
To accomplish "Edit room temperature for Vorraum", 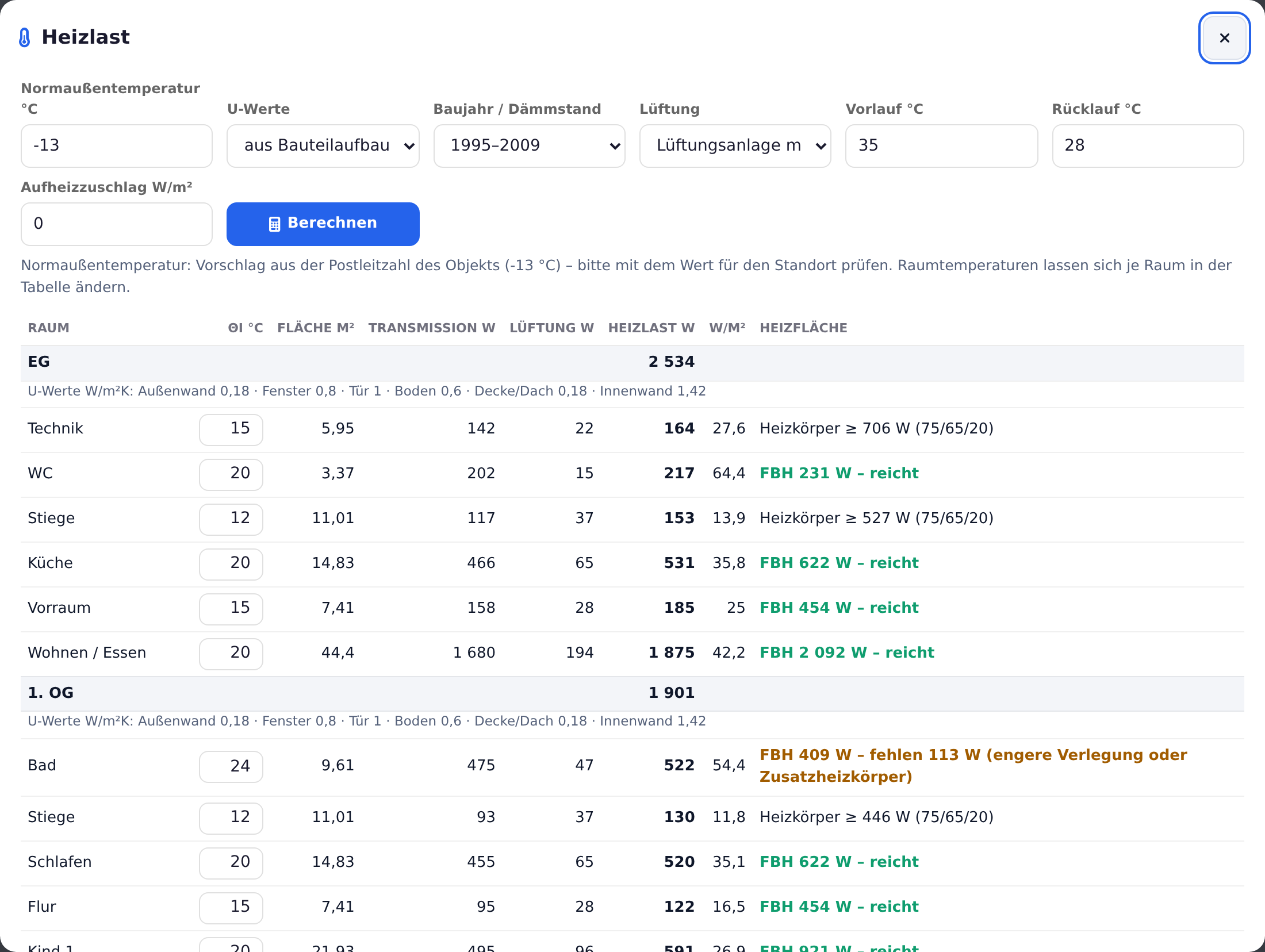I will click(231, 609).
